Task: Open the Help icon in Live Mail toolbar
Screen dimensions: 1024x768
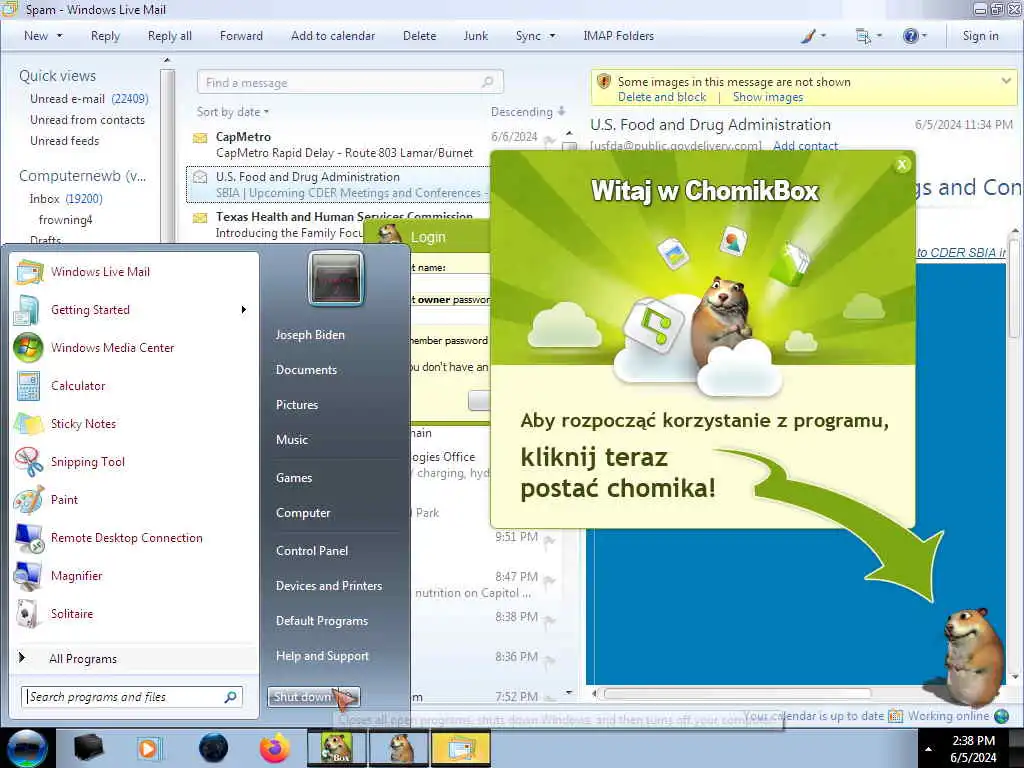Action: [910, 36]
